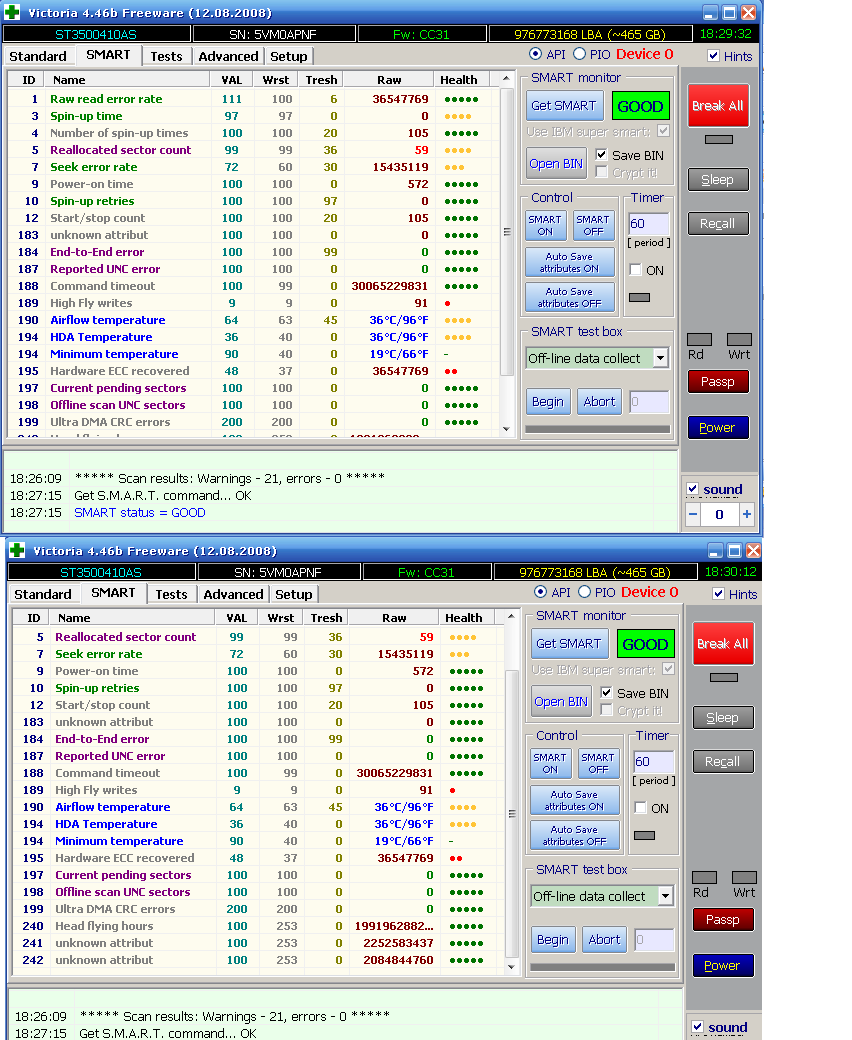Expand the SMART test box dropdown in lower window
Viewport: 852px width, 1040px height.
click(665, 896)
